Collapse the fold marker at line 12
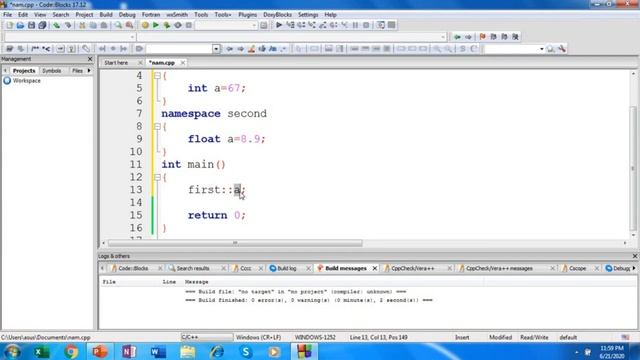 (x=157, y=178)
